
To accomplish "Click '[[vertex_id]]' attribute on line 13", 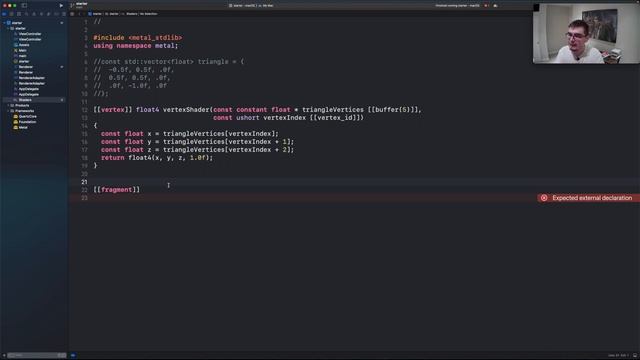I will pos(336,118).
